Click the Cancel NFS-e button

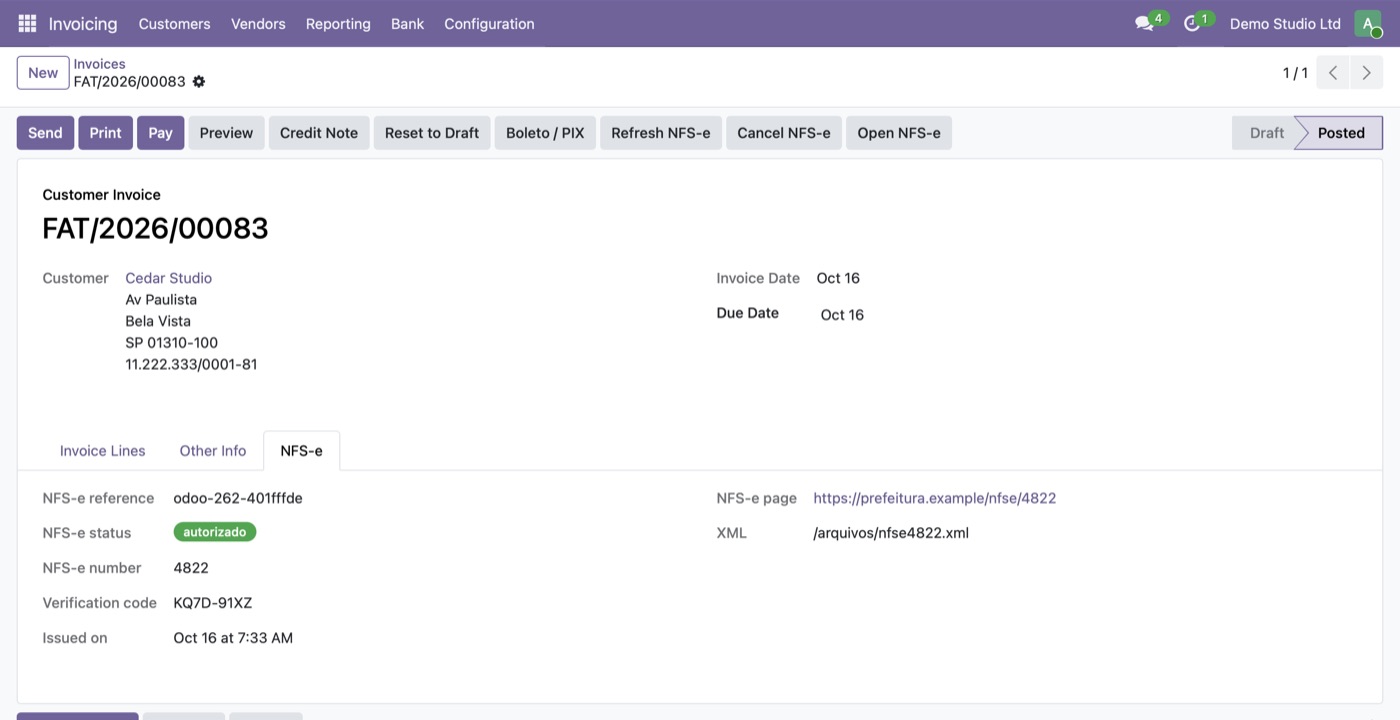(784, 133)
